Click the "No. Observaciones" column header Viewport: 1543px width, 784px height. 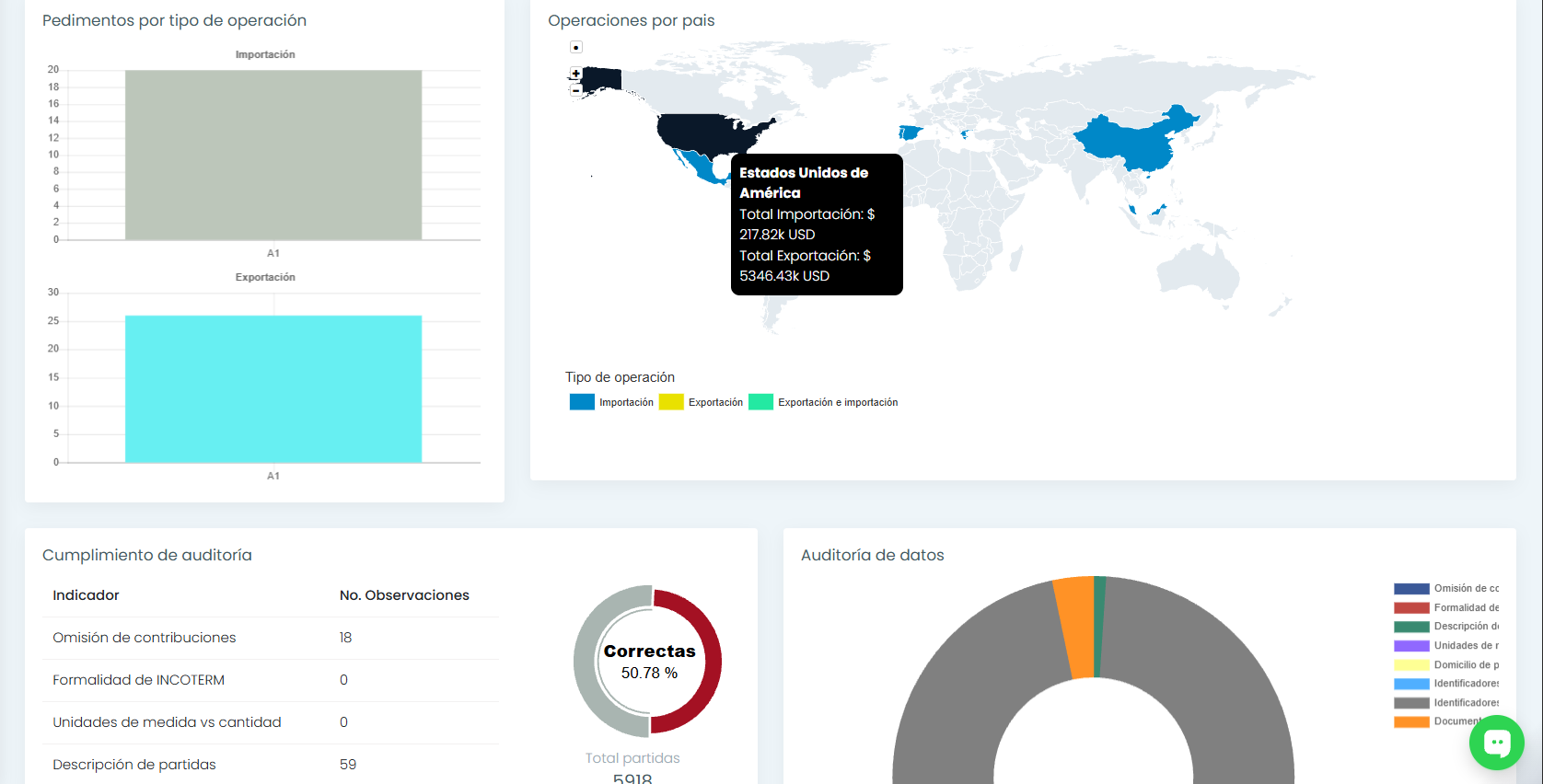click(x=404, y=595)
